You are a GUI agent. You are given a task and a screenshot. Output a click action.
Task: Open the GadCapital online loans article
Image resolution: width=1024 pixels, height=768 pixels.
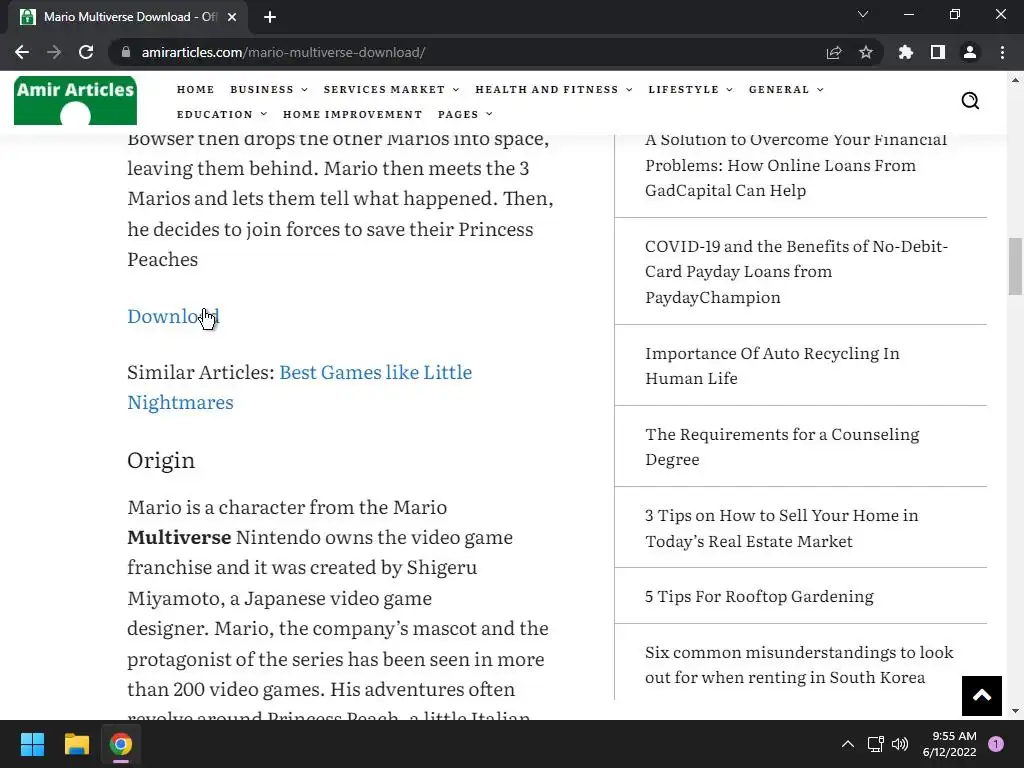click(x=796, y=165)
